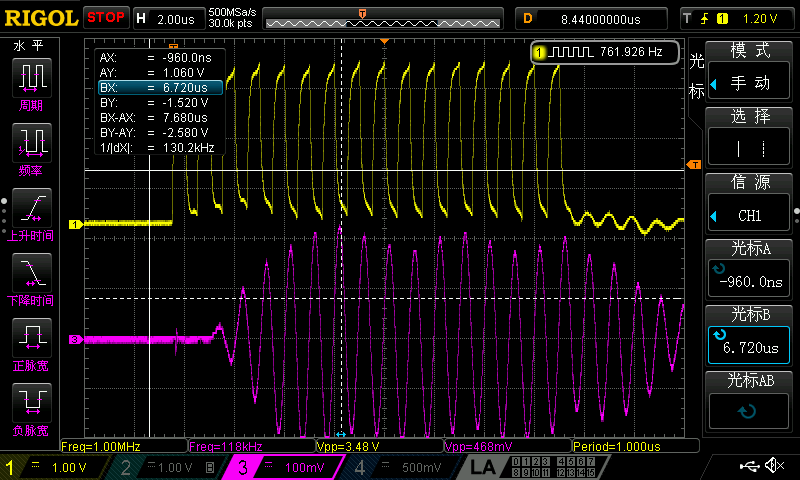Click the channel 3 100mV scale value

tap(305, 468)
